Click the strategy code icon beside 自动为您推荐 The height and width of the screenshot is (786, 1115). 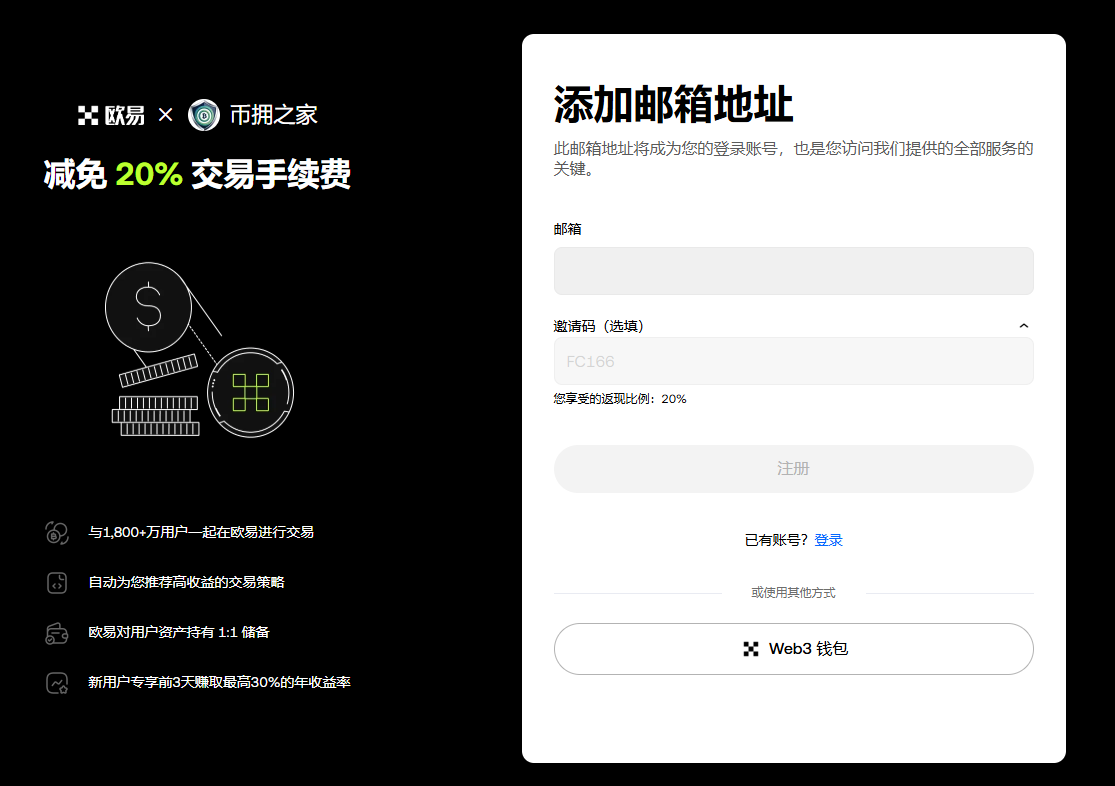tap(57, 583)
